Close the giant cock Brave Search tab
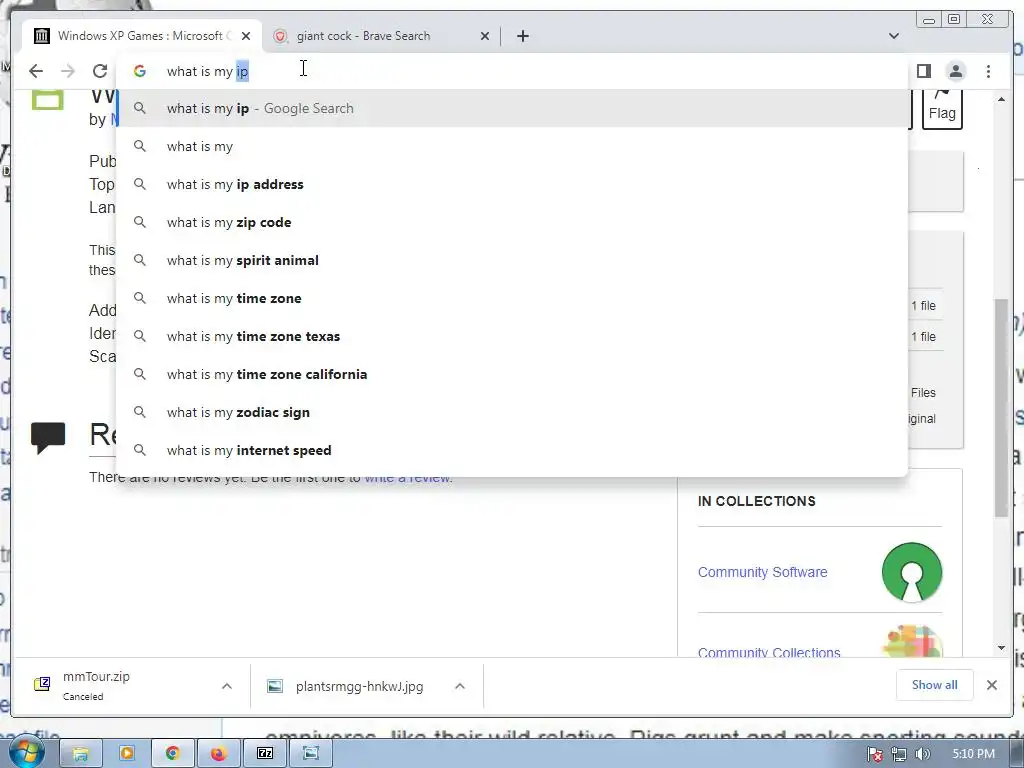Viewport: 1024px width, 768px height. (485, 36)
